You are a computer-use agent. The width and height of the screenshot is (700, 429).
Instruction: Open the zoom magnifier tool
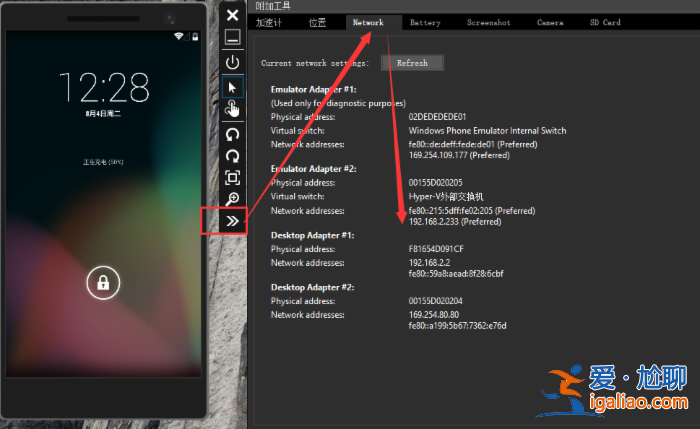232,200
